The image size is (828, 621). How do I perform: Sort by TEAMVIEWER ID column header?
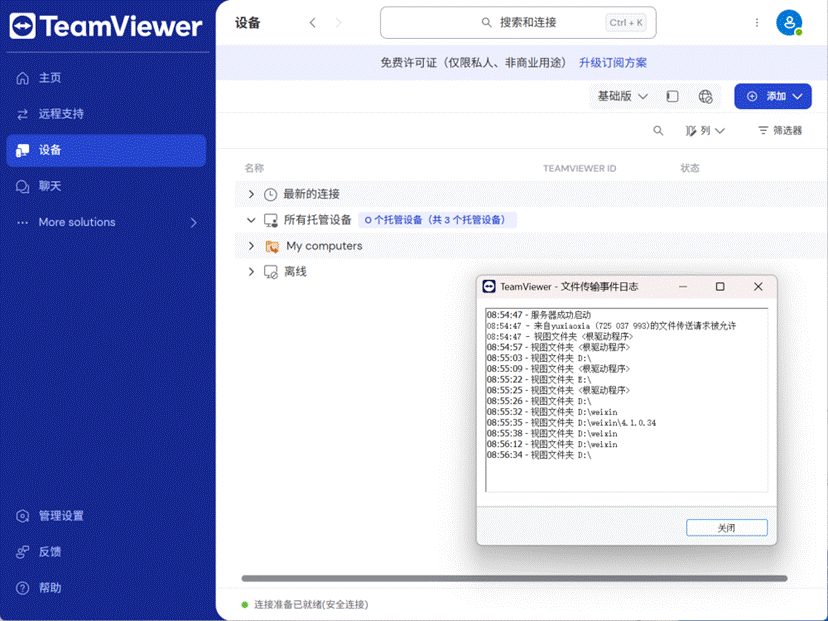[x=579, y=168]
